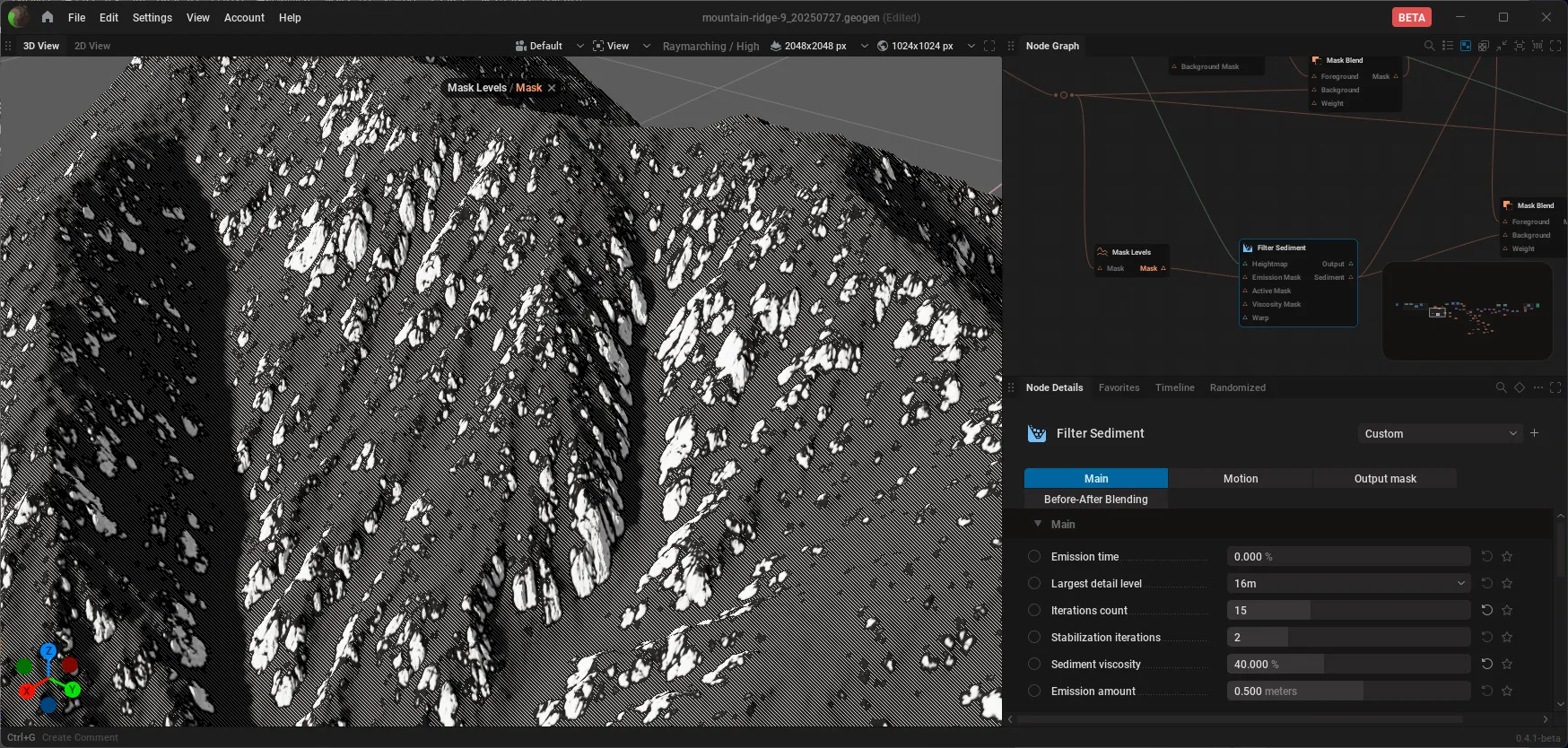
Task: Toggle the Emission time radio circle
Action: 1034,556
